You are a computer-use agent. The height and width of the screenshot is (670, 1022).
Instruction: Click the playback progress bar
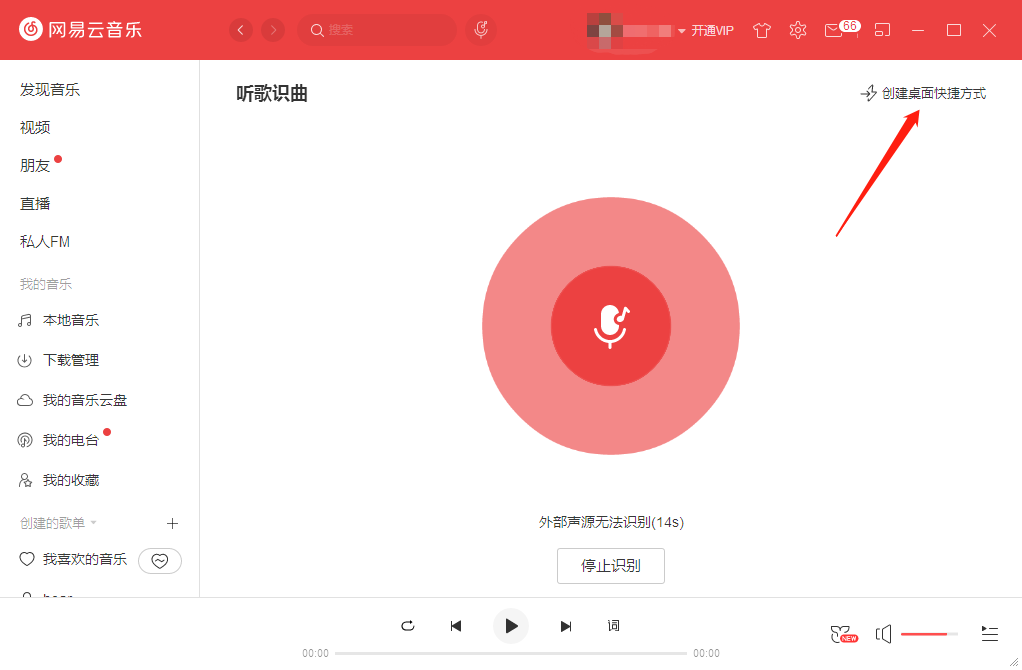click(511, 653)
